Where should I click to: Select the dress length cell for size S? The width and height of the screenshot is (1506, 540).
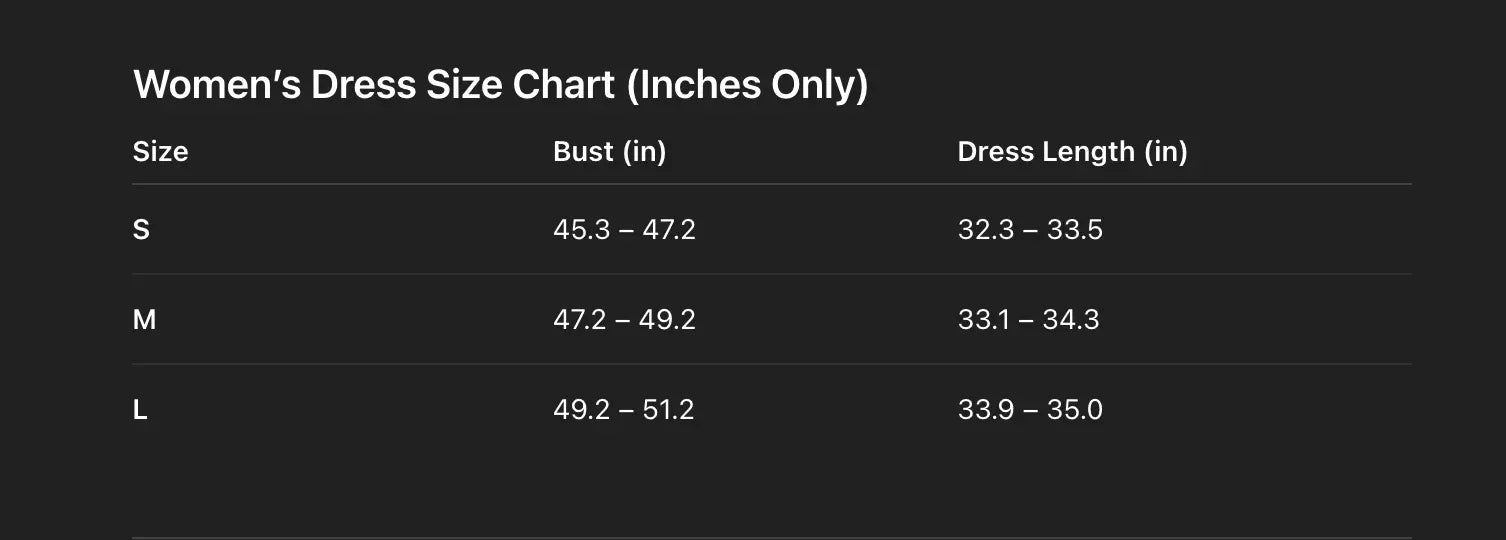[1030, 230]
